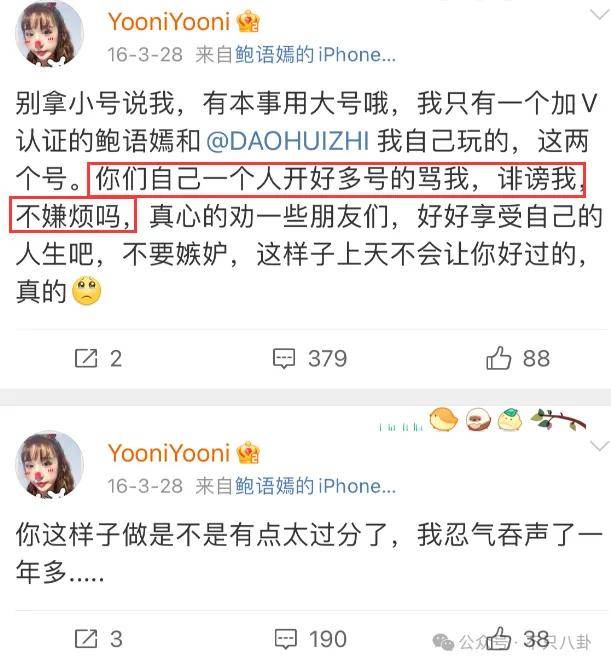Tap crown badge beside first YooniYooni name
Viewport: 611px width, 666px height.
coord(249,21)
